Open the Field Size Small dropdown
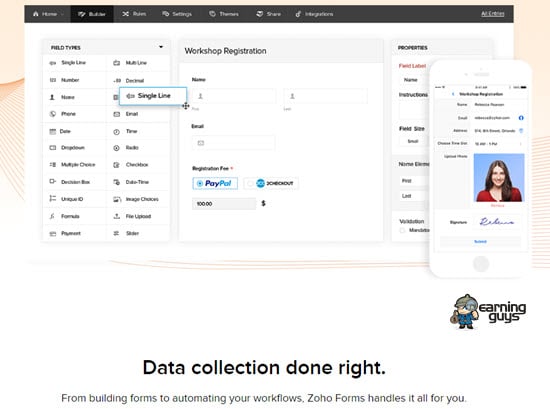 414,141
